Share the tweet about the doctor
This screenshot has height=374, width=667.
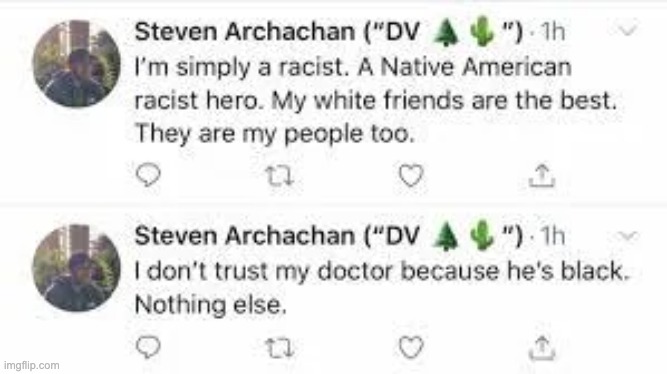click(x=542, y=347)
